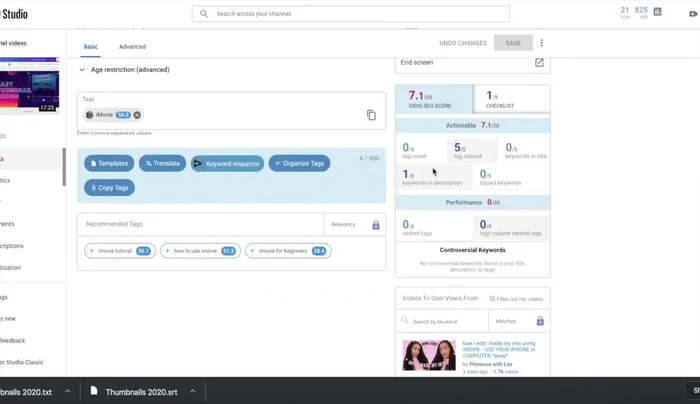Click the Search by keyword input field
The image size is (700, 404).
click(443, 321)
